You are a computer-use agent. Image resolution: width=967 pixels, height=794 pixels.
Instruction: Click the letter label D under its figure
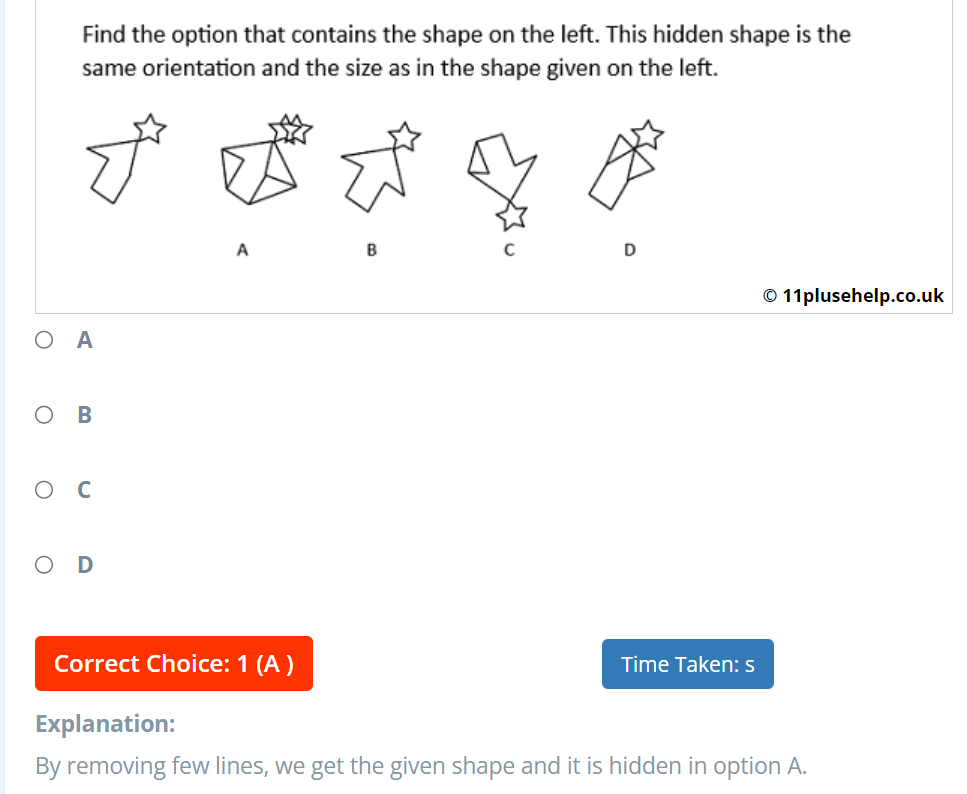coord(629,250)
